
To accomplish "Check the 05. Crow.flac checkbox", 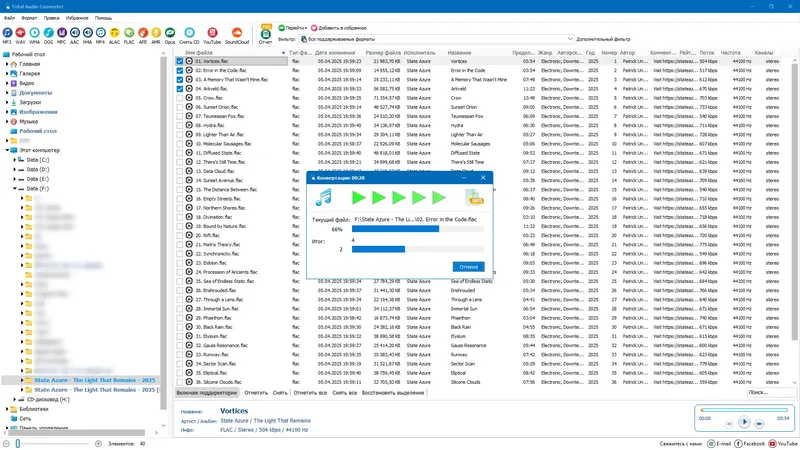I will (180, 98).
